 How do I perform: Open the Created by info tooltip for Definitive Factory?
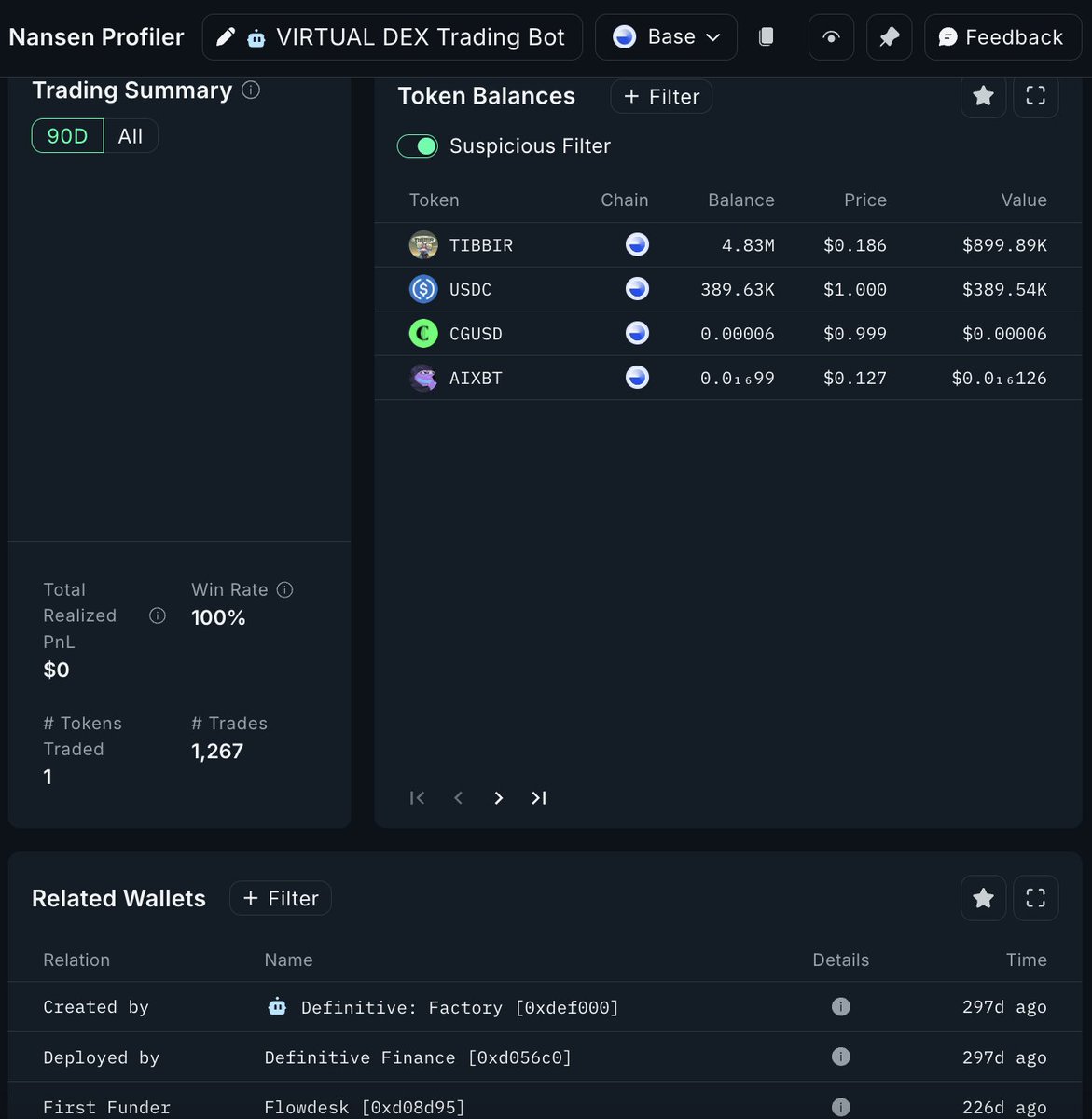tap(840, 1007)
